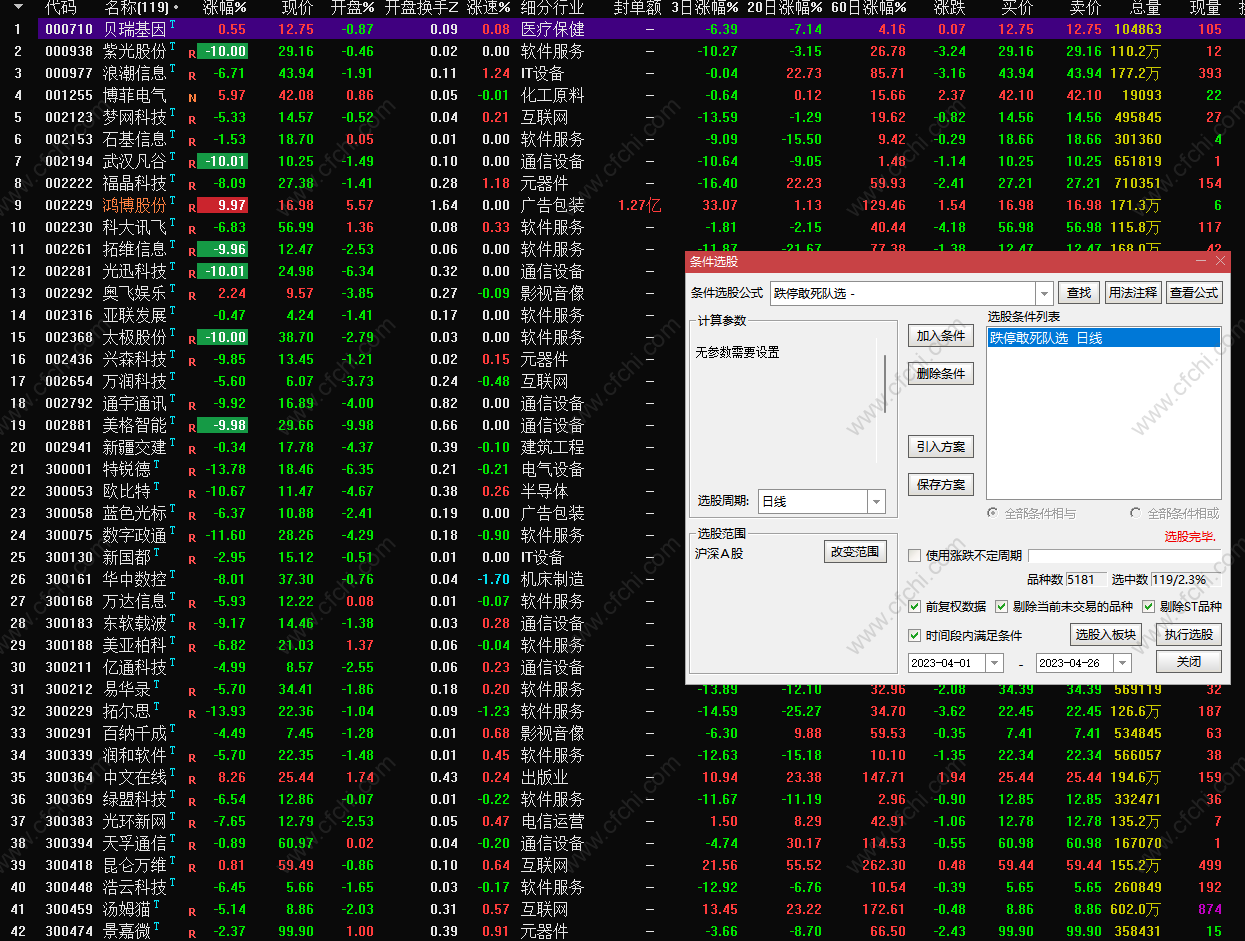Sort by 名称(119) column header
Viewport: 1245px width, 941px height.
(136, 8)
